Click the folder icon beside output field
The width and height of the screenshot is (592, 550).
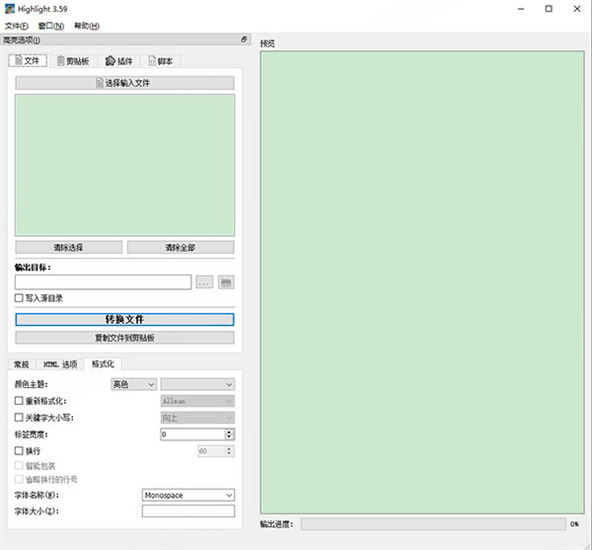(x=226, y=282)
